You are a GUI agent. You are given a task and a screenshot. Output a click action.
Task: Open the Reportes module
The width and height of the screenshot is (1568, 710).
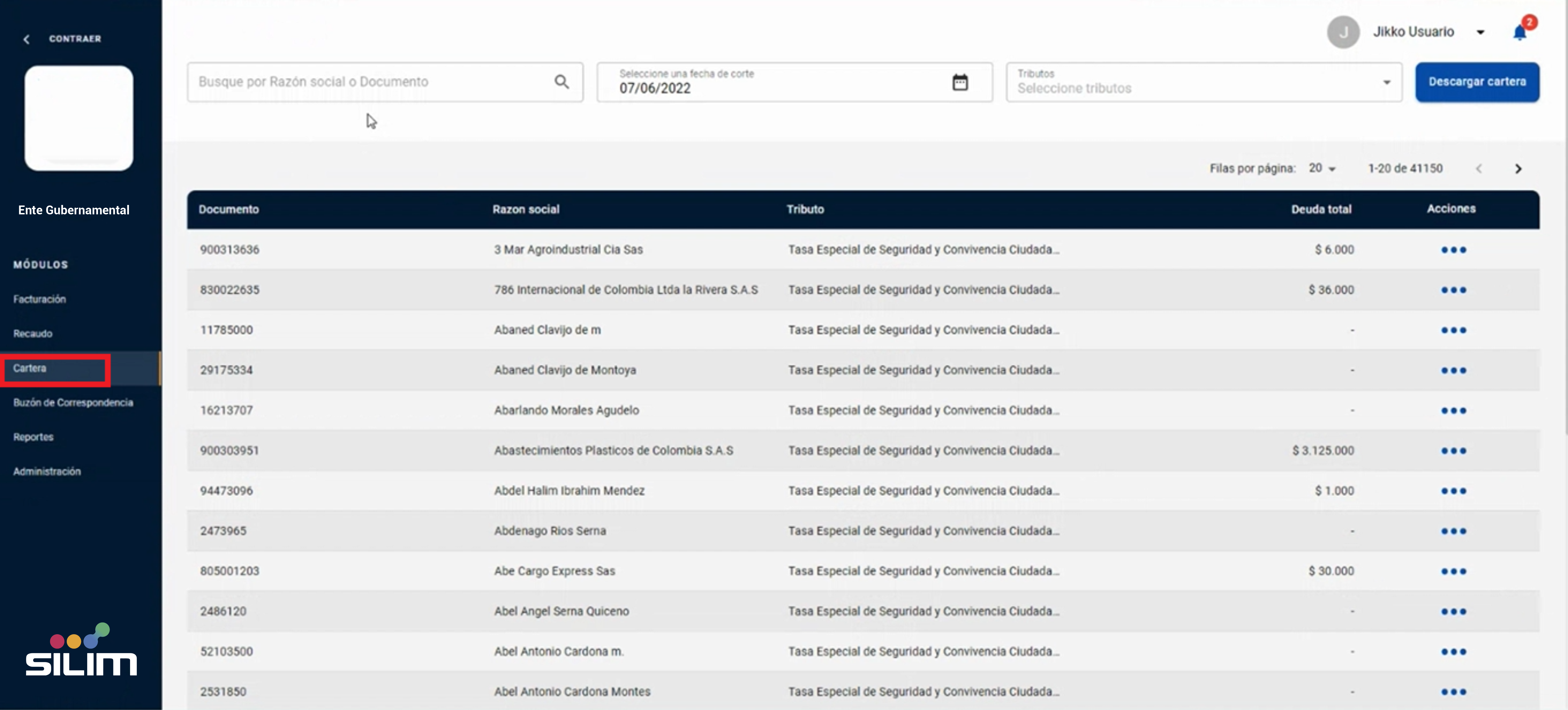[33, 437]
